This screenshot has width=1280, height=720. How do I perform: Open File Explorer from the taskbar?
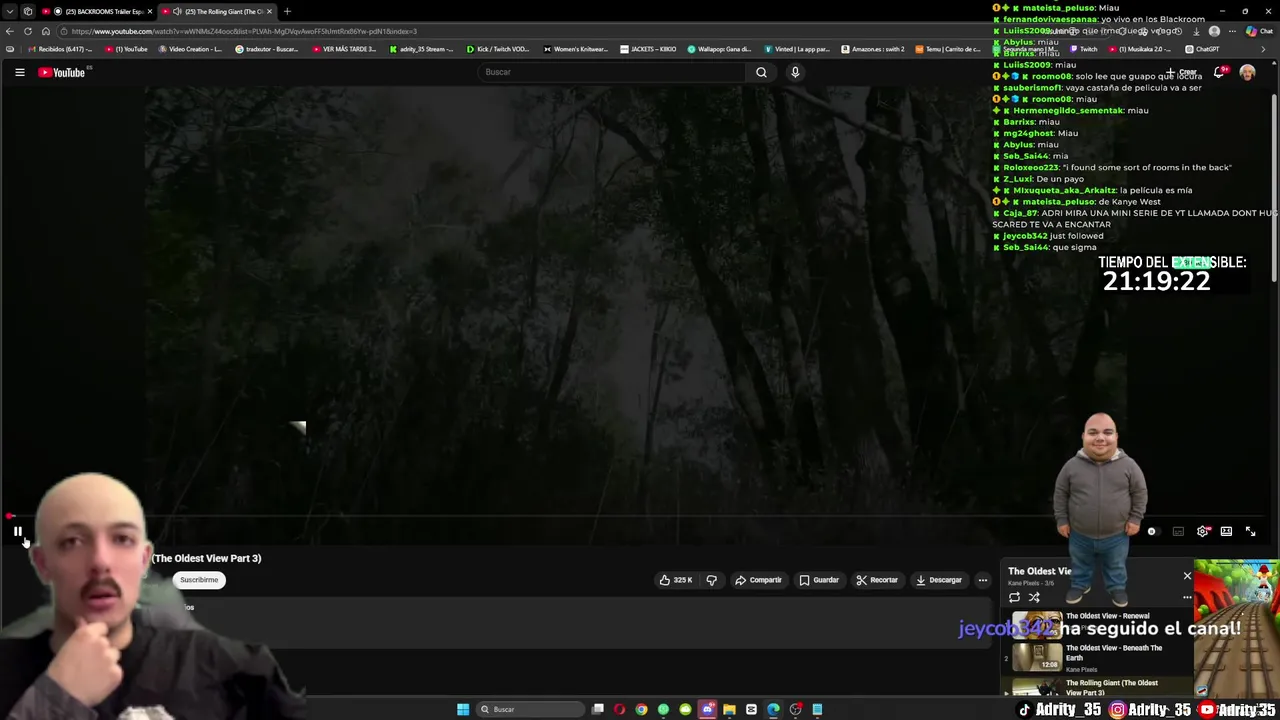(x=729, y=709)
